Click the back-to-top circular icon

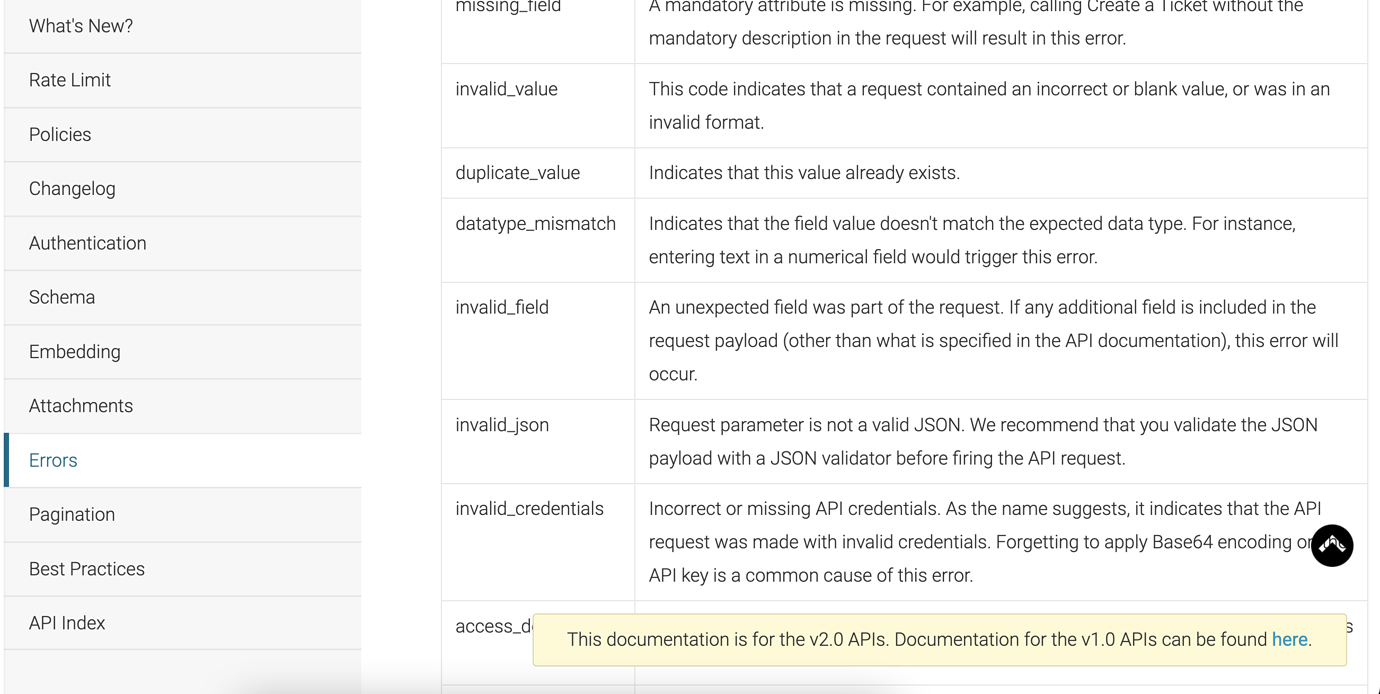pyautogui.click(x=1332, y=546)
